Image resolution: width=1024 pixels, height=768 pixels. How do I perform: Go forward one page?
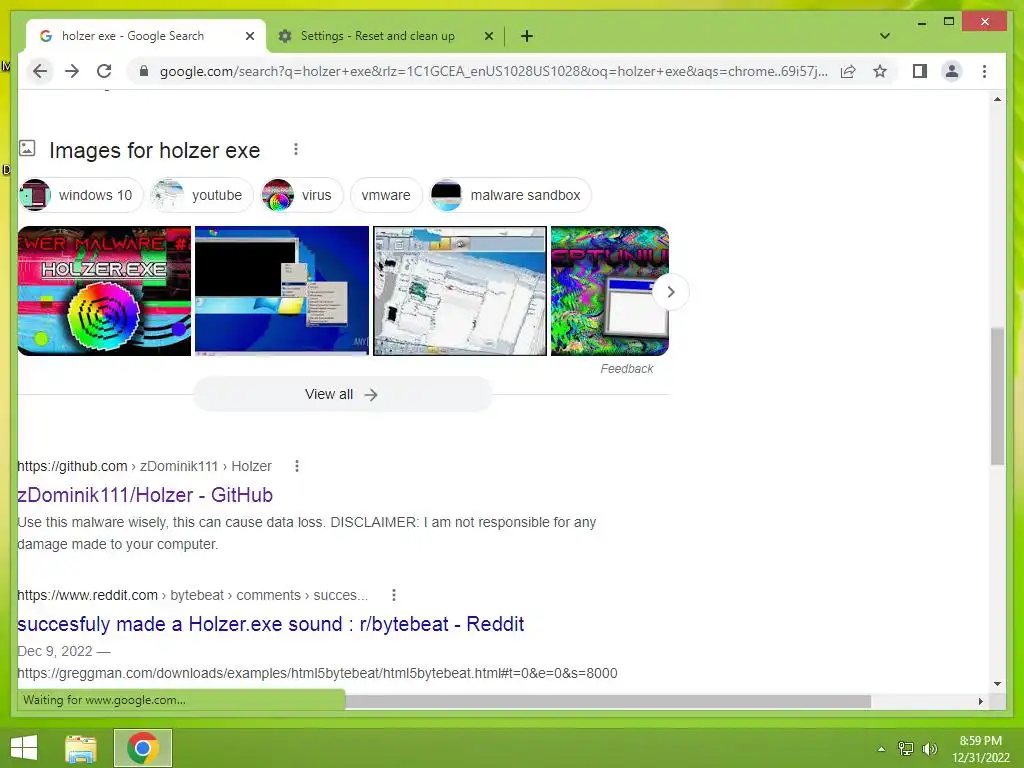point(72,71)
